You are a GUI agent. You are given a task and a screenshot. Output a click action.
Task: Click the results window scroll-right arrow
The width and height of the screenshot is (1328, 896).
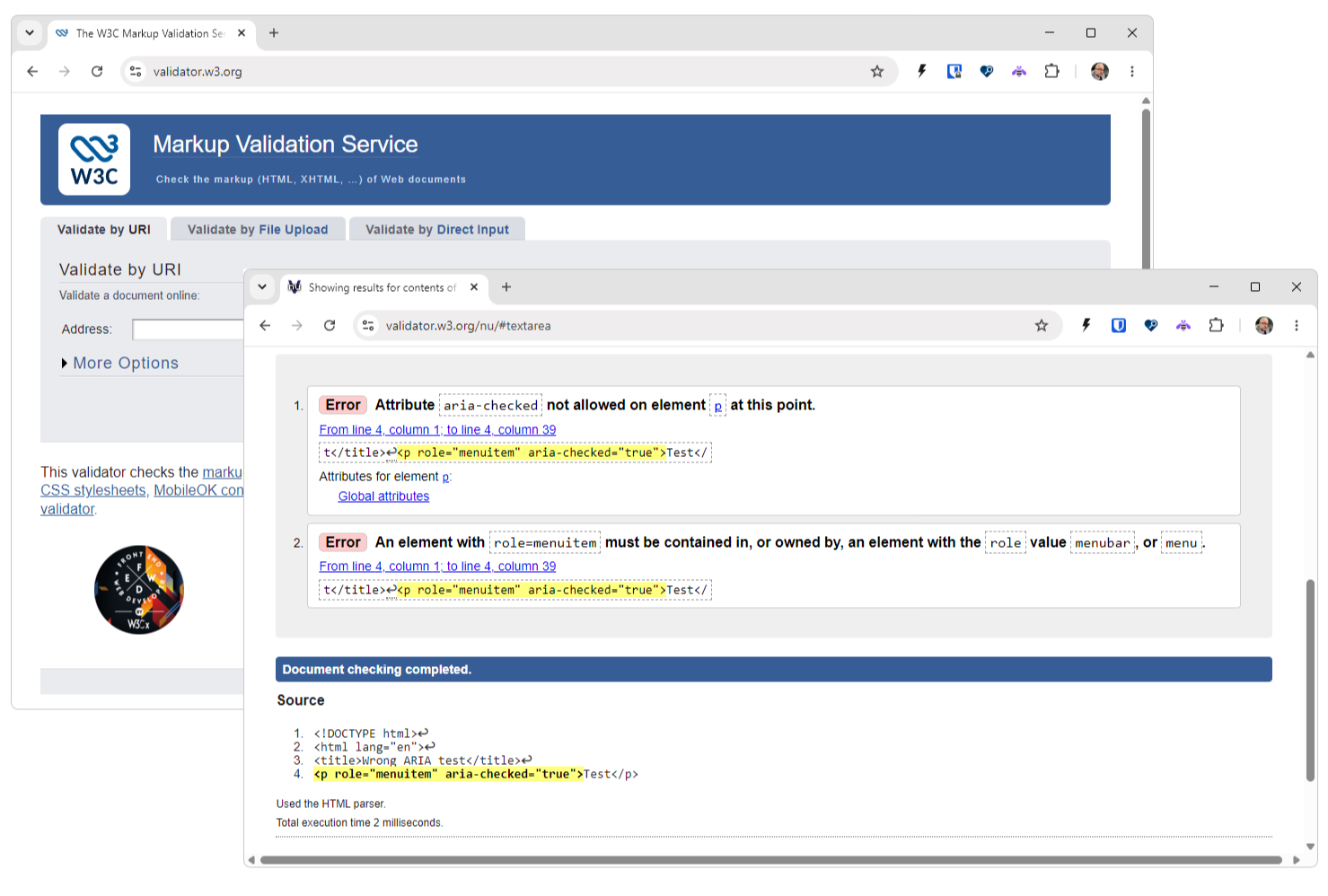(1296, 860)
